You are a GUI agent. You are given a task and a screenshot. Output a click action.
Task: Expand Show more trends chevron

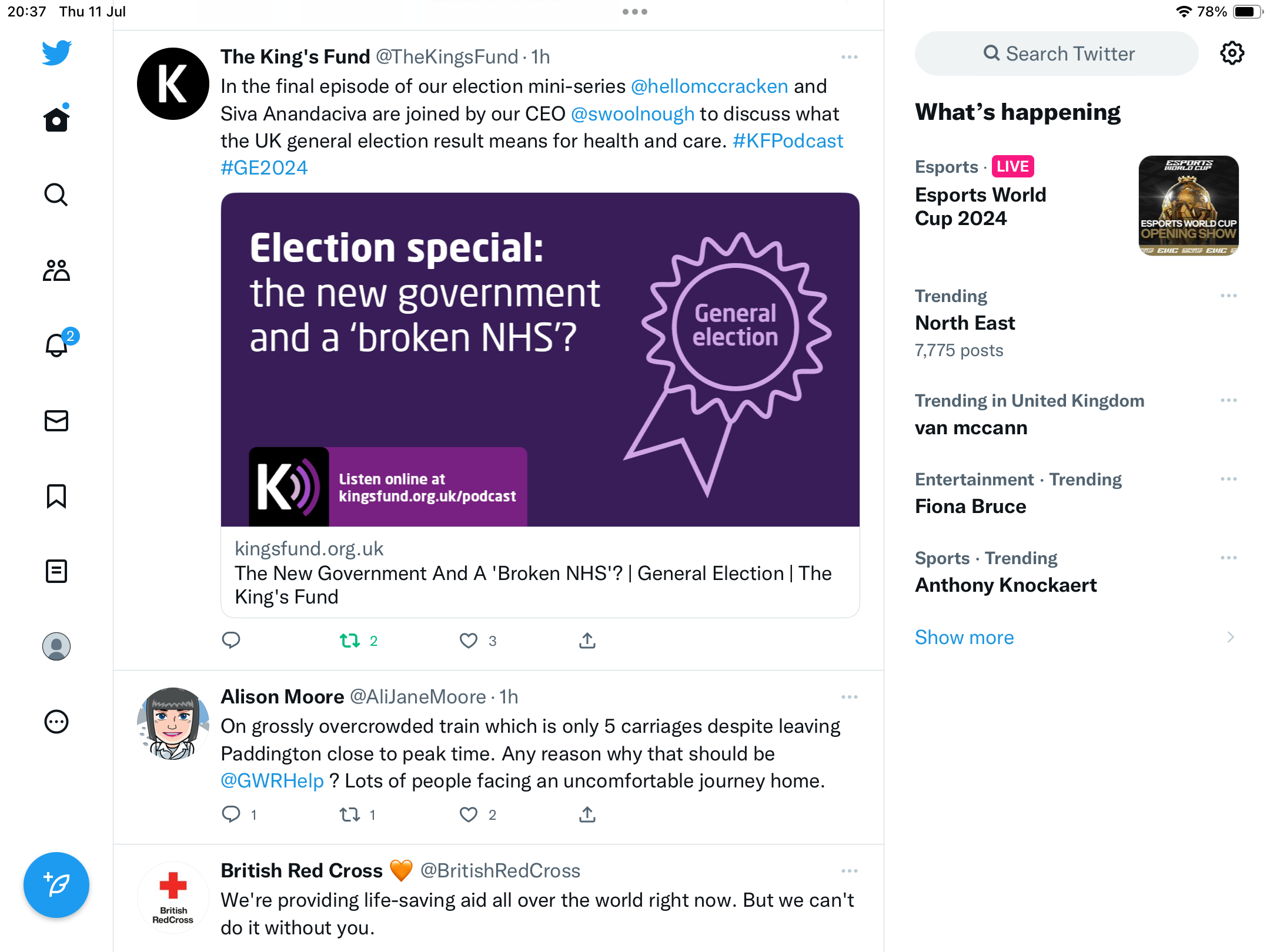[x=1231, y=638]
